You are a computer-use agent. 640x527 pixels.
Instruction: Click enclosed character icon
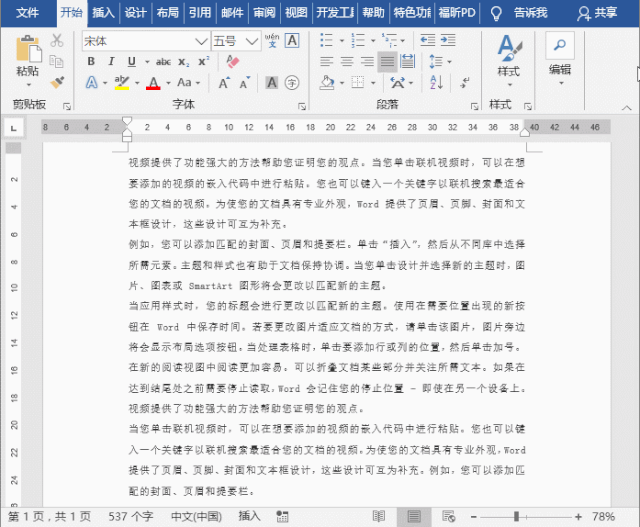[292, 82]
